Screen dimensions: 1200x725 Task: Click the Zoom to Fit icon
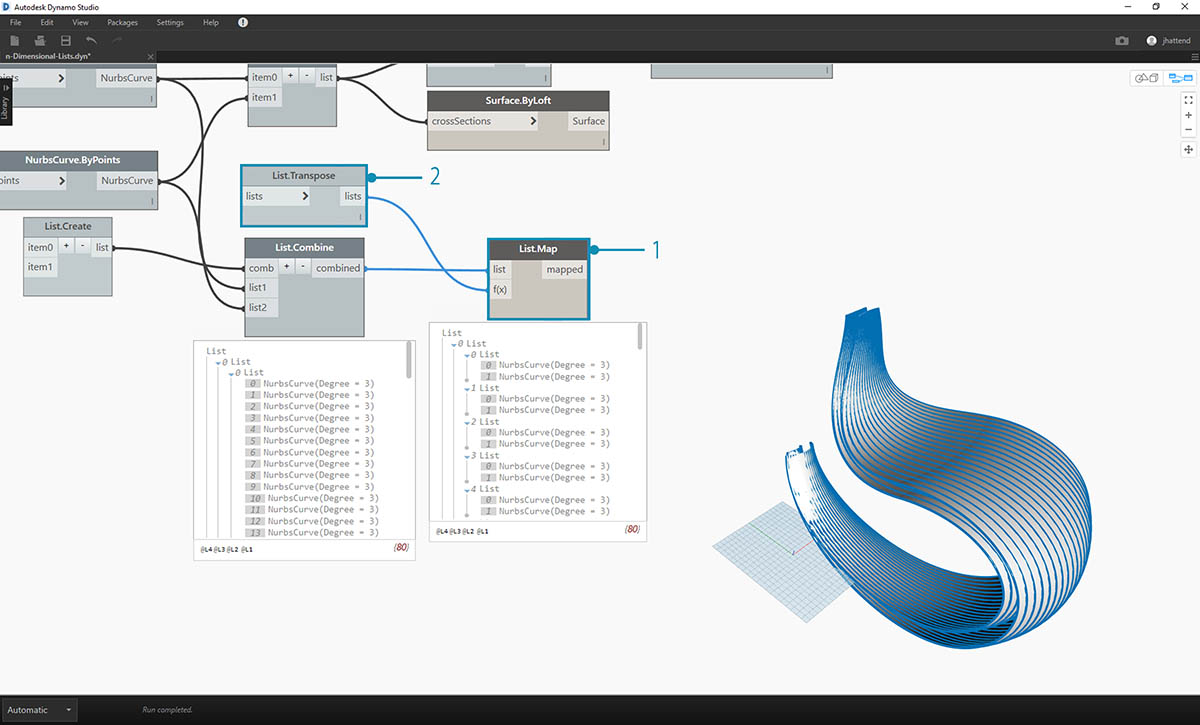point(1189,100)
